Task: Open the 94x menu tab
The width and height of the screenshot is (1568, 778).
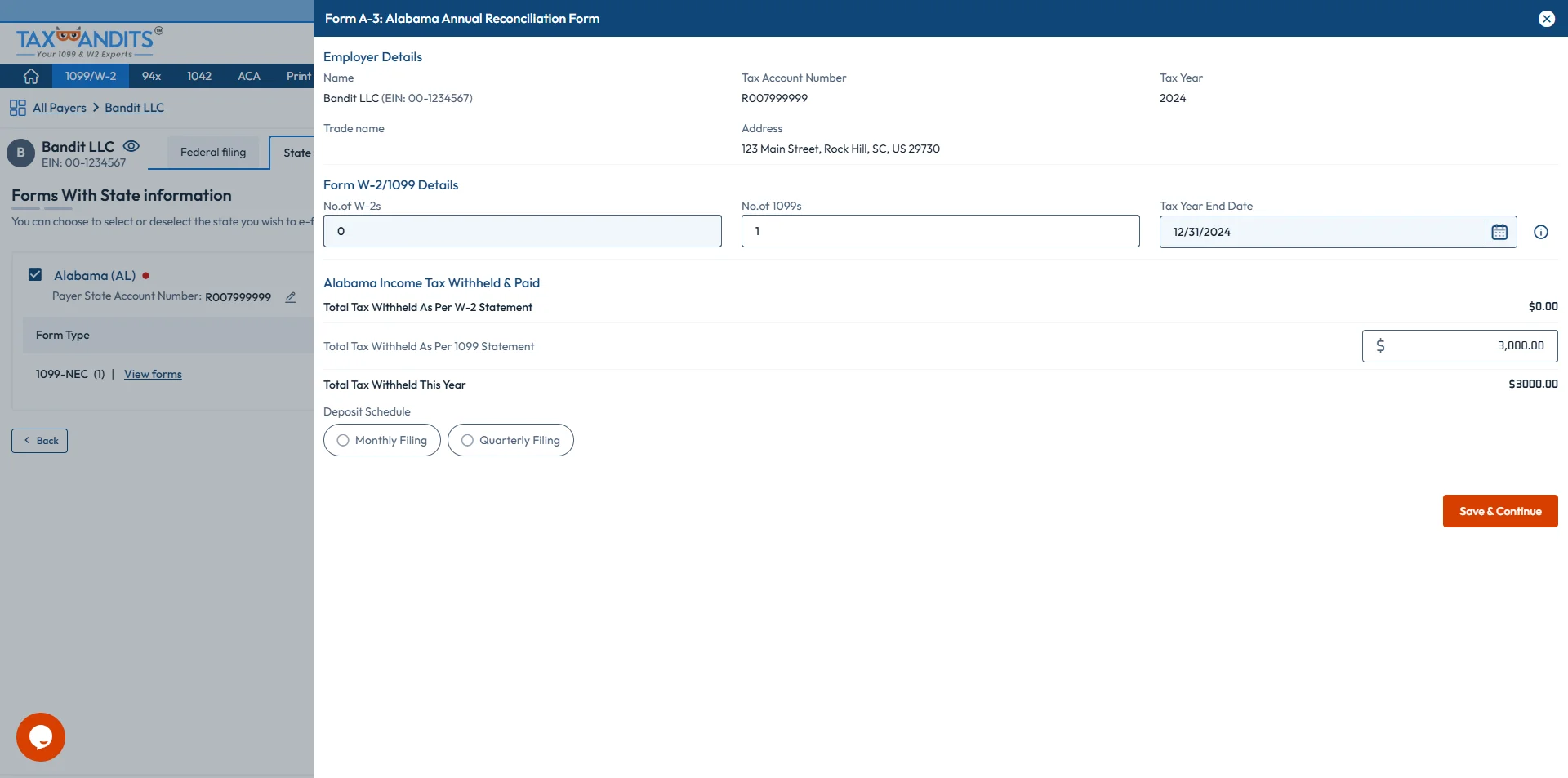Action: tap(151, 76)
